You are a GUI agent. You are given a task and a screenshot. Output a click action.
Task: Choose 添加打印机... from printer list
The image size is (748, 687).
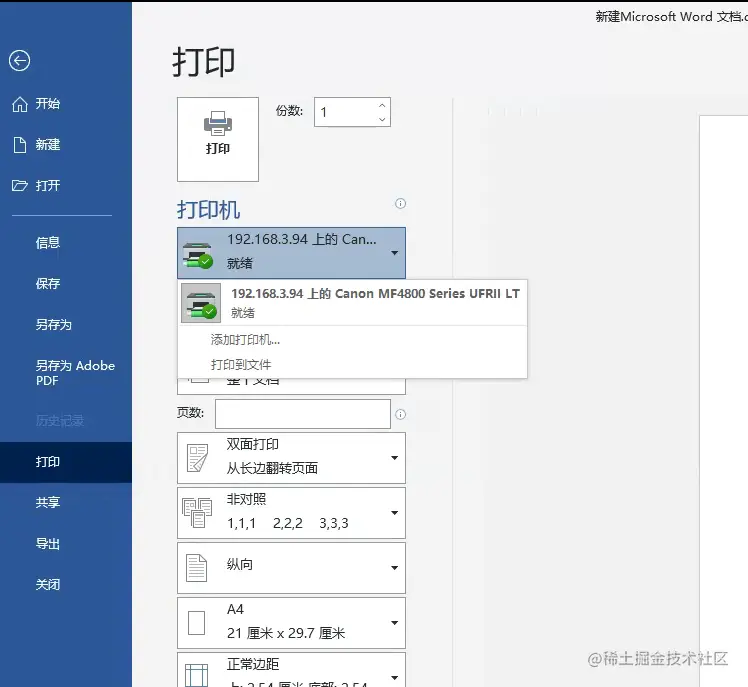(x=245, y=340)
